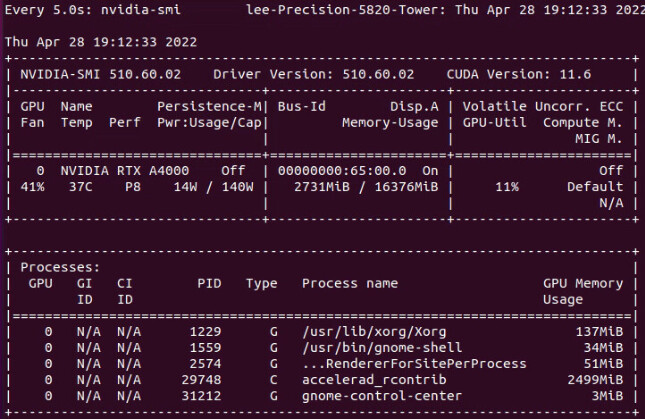Screen dimensions: 645x419
Task: Click the RendererForSitePerProcess process entry
Action: coord(414,364)
